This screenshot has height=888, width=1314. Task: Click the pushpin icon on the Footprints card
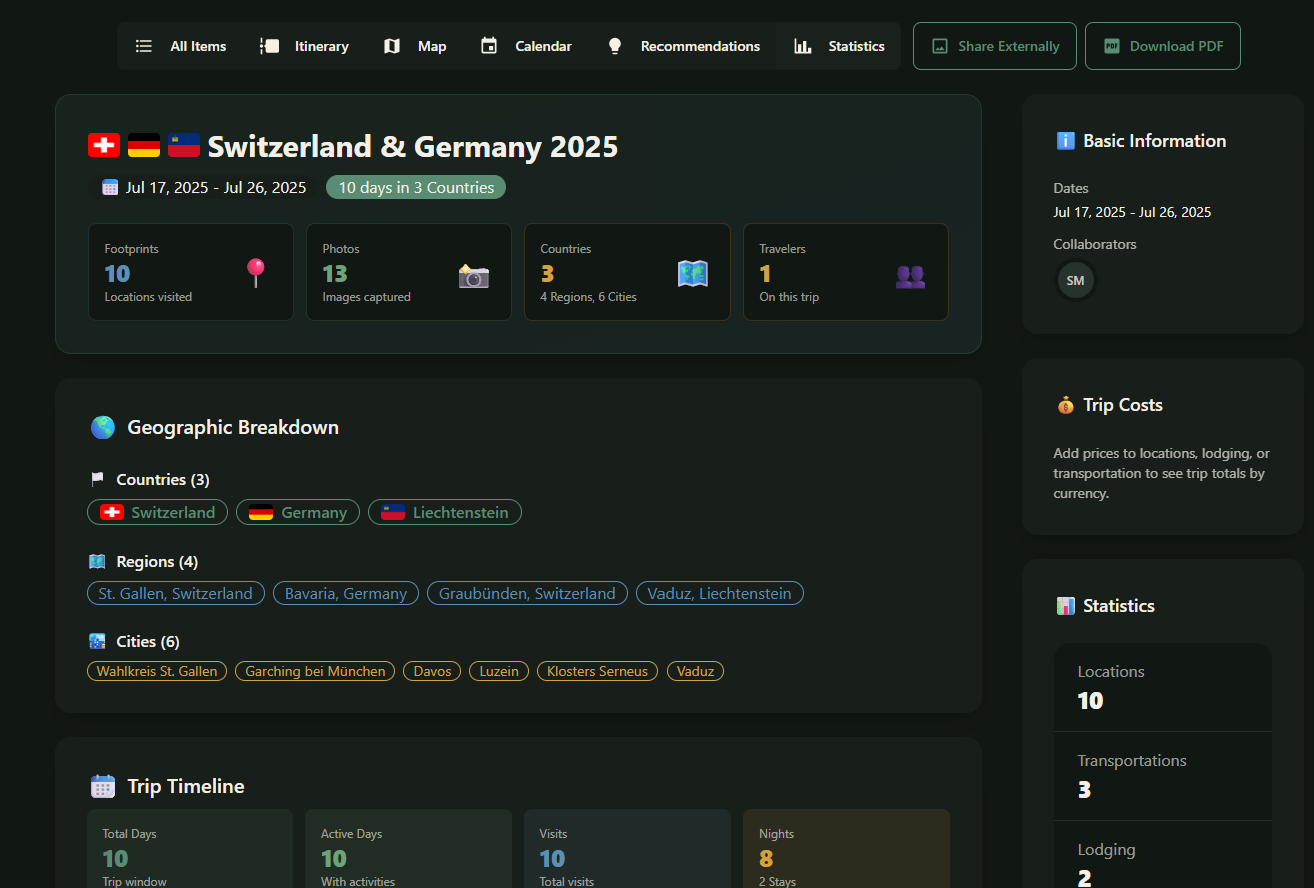pyautogui.click(x=256, y=273)
